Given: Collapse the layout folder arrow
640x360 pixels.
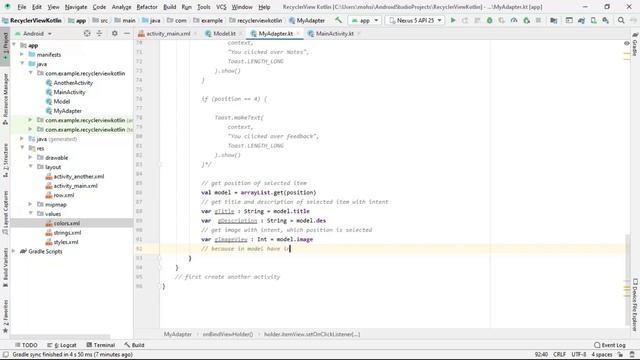Looking at the screenshot, I should point(30,167).
